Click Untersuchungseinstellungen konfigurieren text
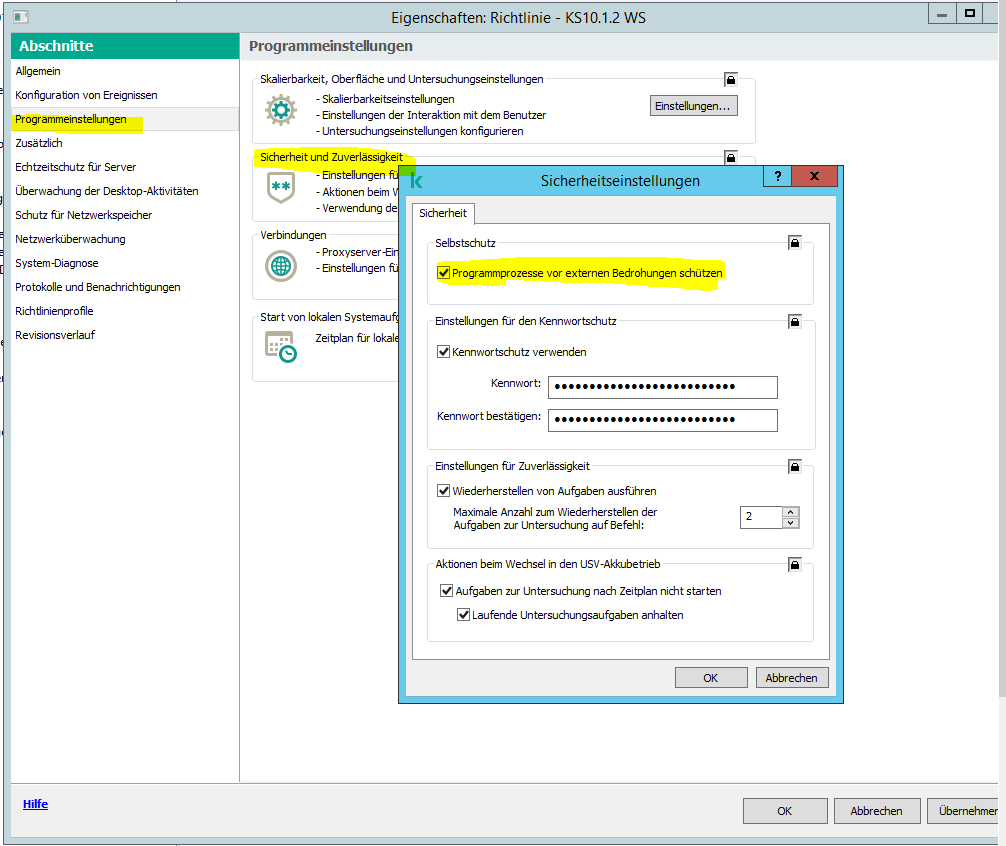 tap(420, 131)
